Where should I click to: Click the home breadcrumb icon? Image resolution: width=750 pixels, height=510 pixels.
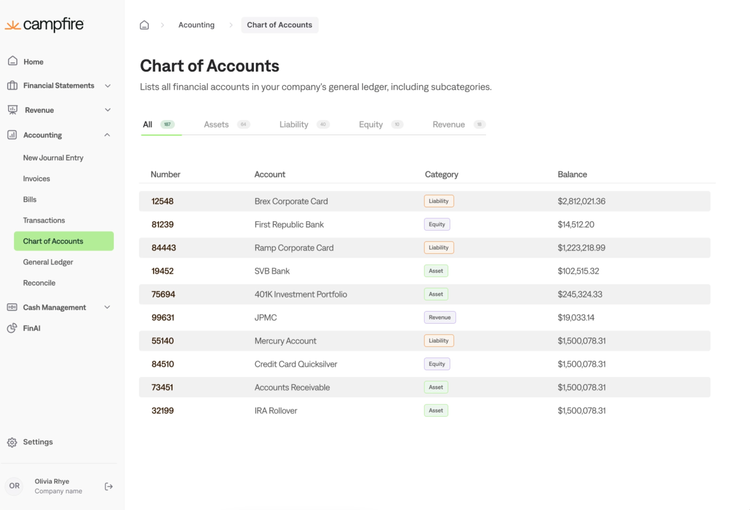[144, 25]
